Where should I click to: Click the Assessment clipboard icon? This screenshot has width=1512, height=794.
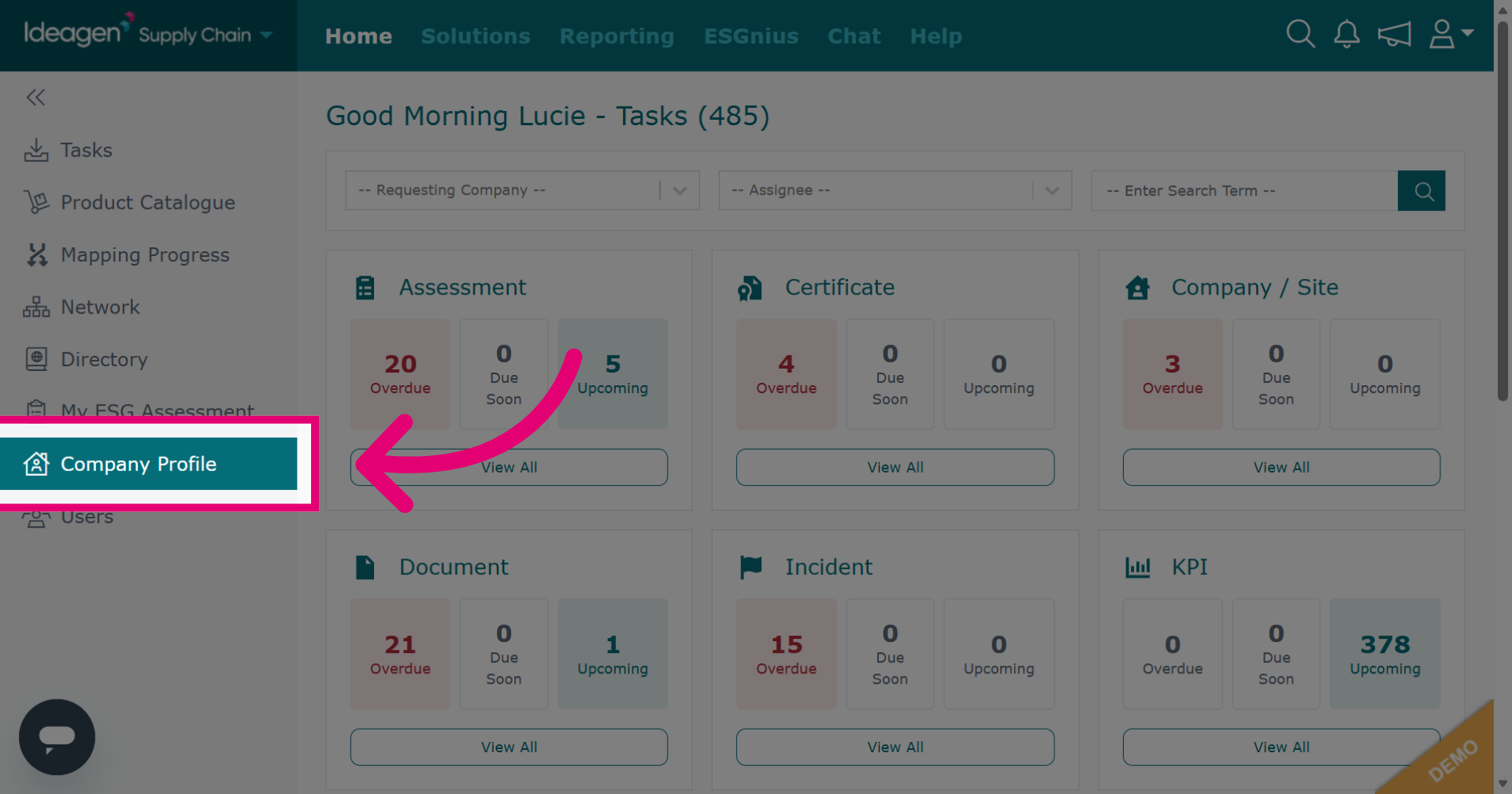click(x=365, y=288)
